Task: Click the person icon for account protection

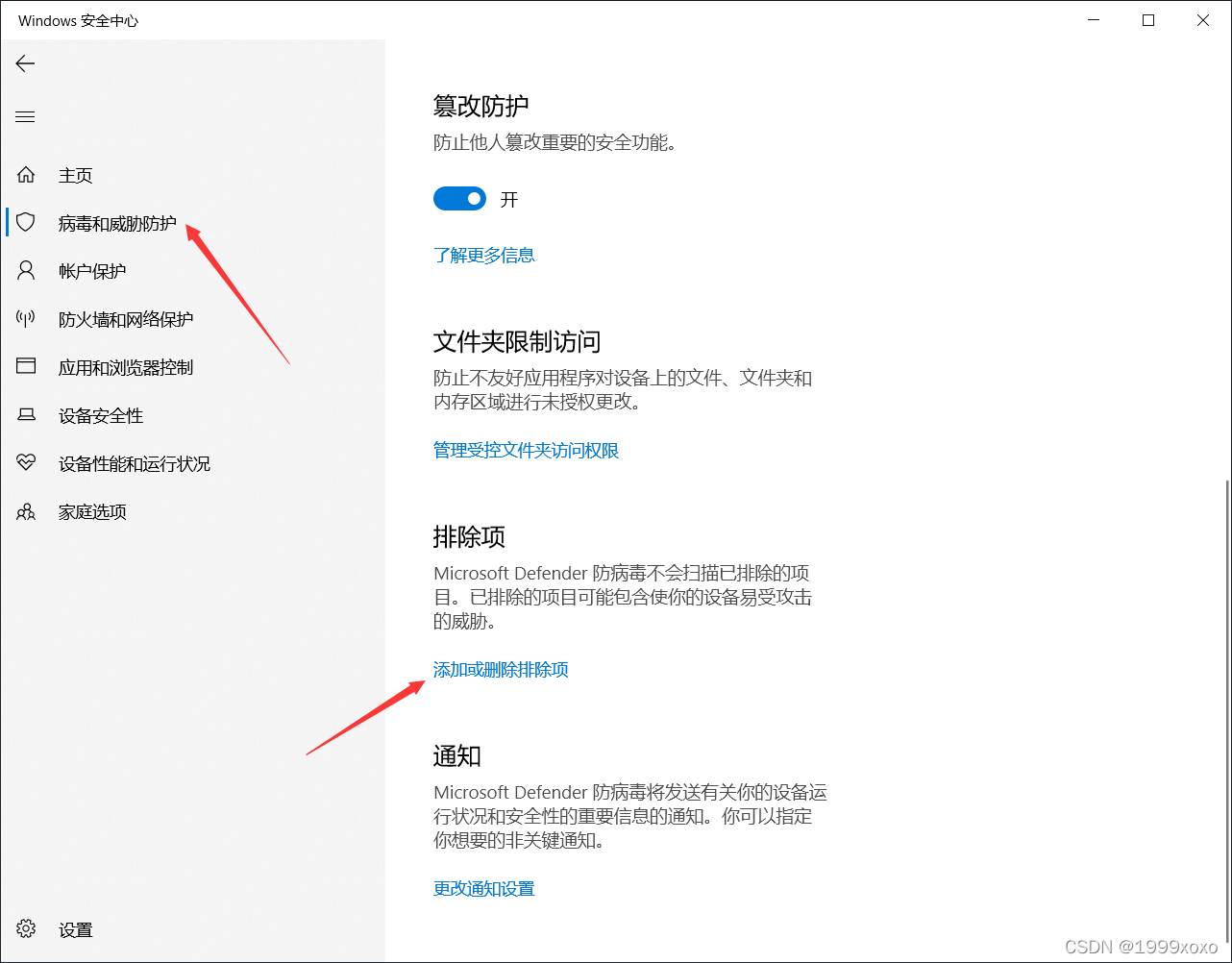Action: point(26,271)
